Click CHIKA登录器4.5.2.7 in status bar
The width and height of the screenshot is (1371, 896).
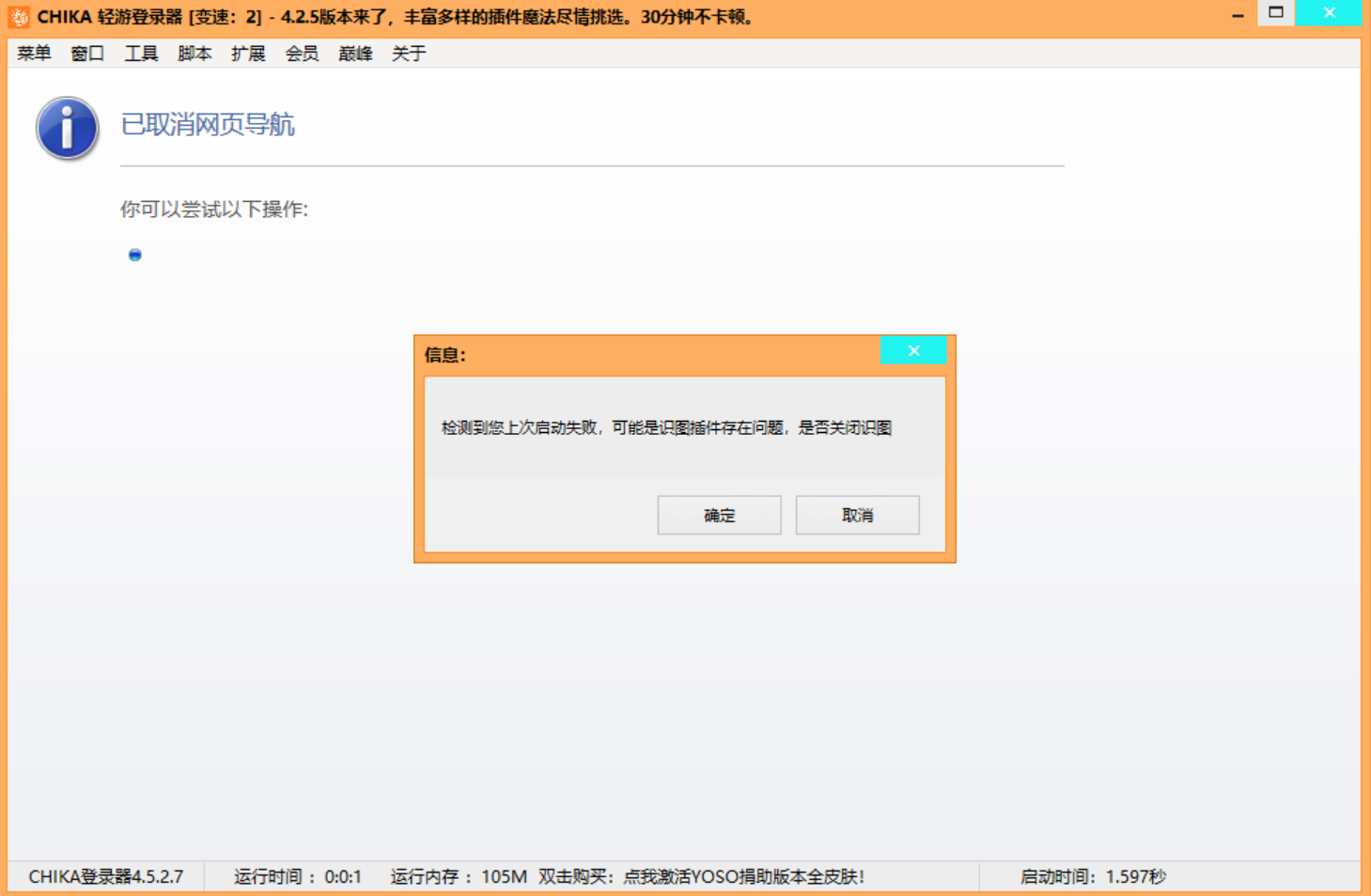pyautogui.click(x=105, y=876)
